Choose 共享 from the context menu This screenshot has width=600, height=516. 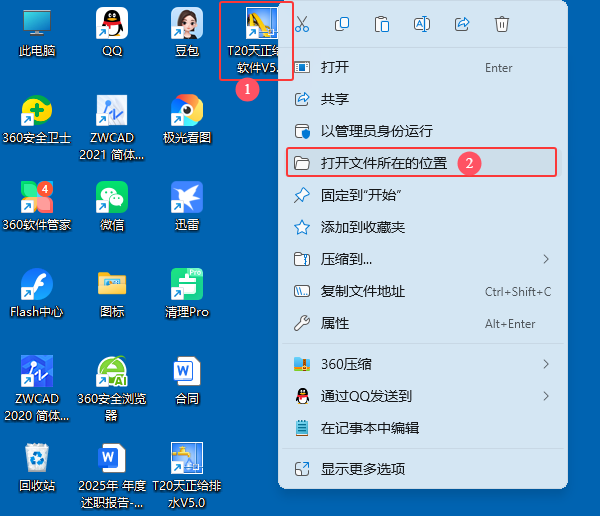coord(421,99)
